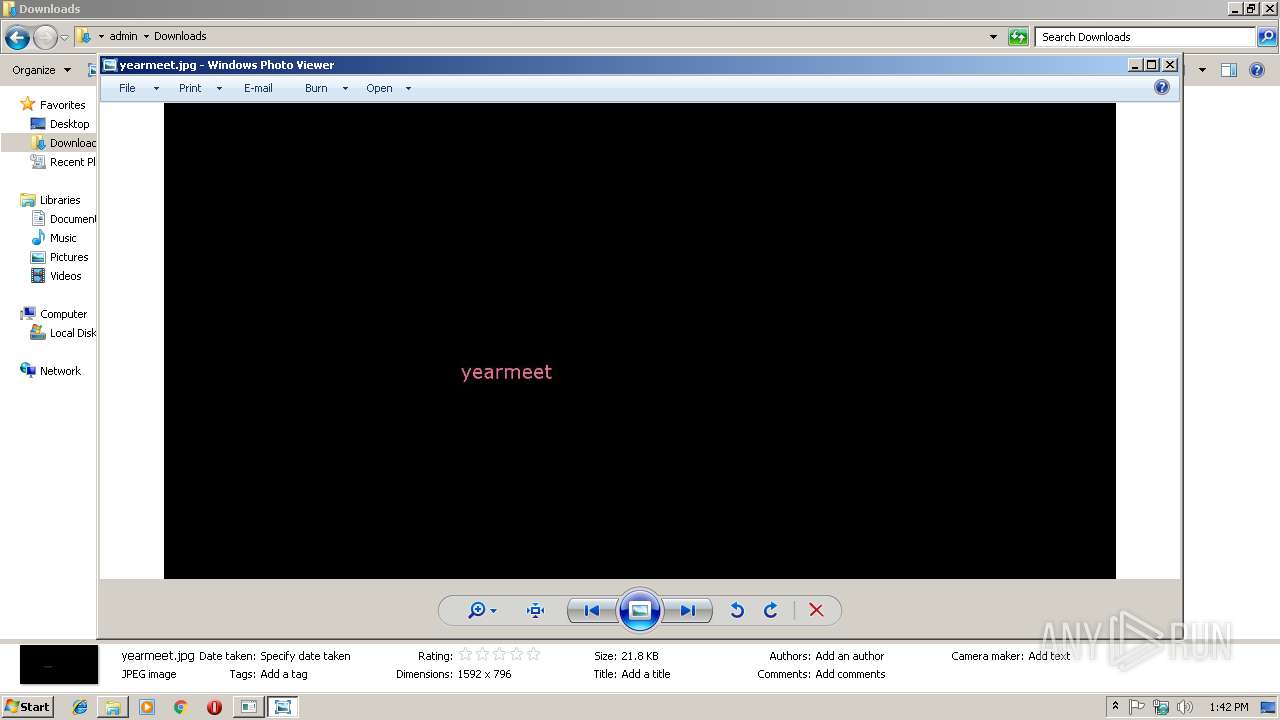Screen dimensions: 1280x720
Task: Open the change view dropdown in Explorer
Action: tap(1202, 70)
